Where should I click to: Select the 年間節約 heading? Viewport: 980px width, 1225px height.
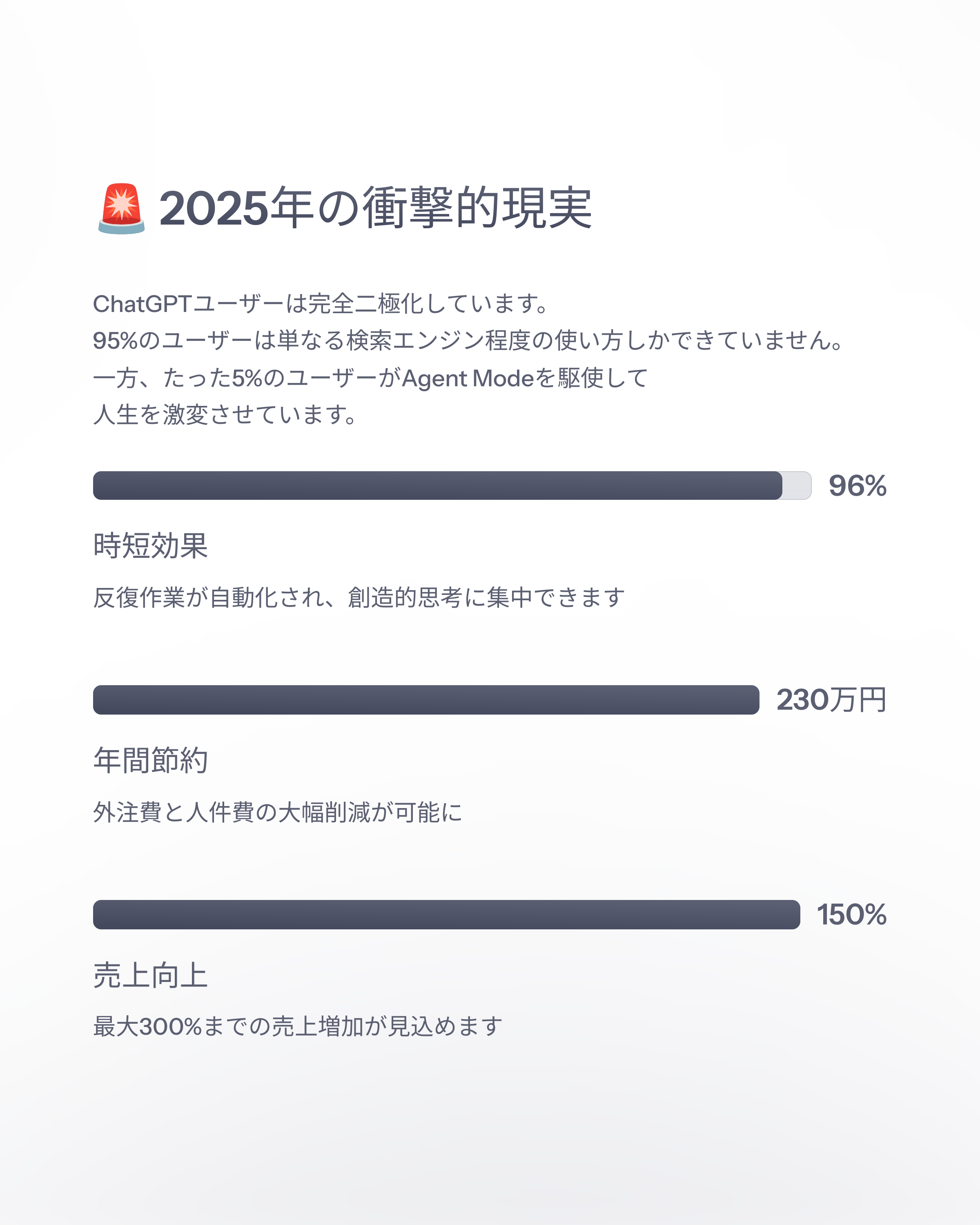(151, 760)
